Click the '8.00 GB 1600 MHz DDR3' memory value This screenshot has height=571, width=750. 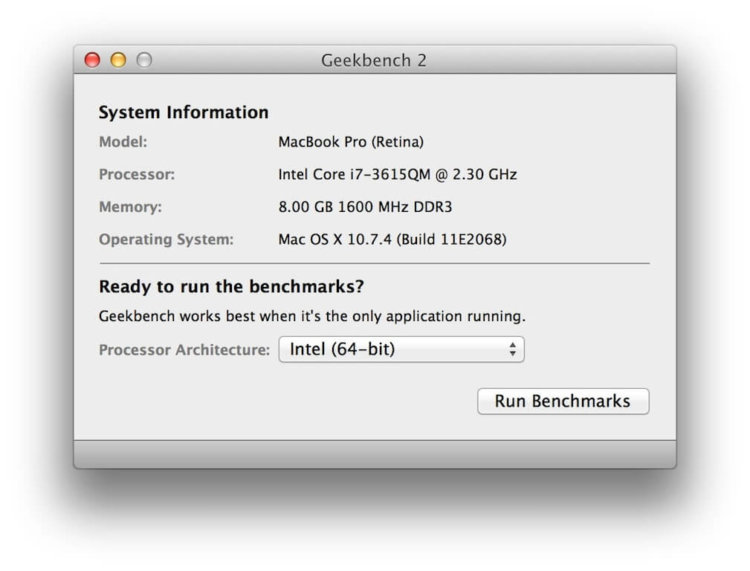coord(365,207)
